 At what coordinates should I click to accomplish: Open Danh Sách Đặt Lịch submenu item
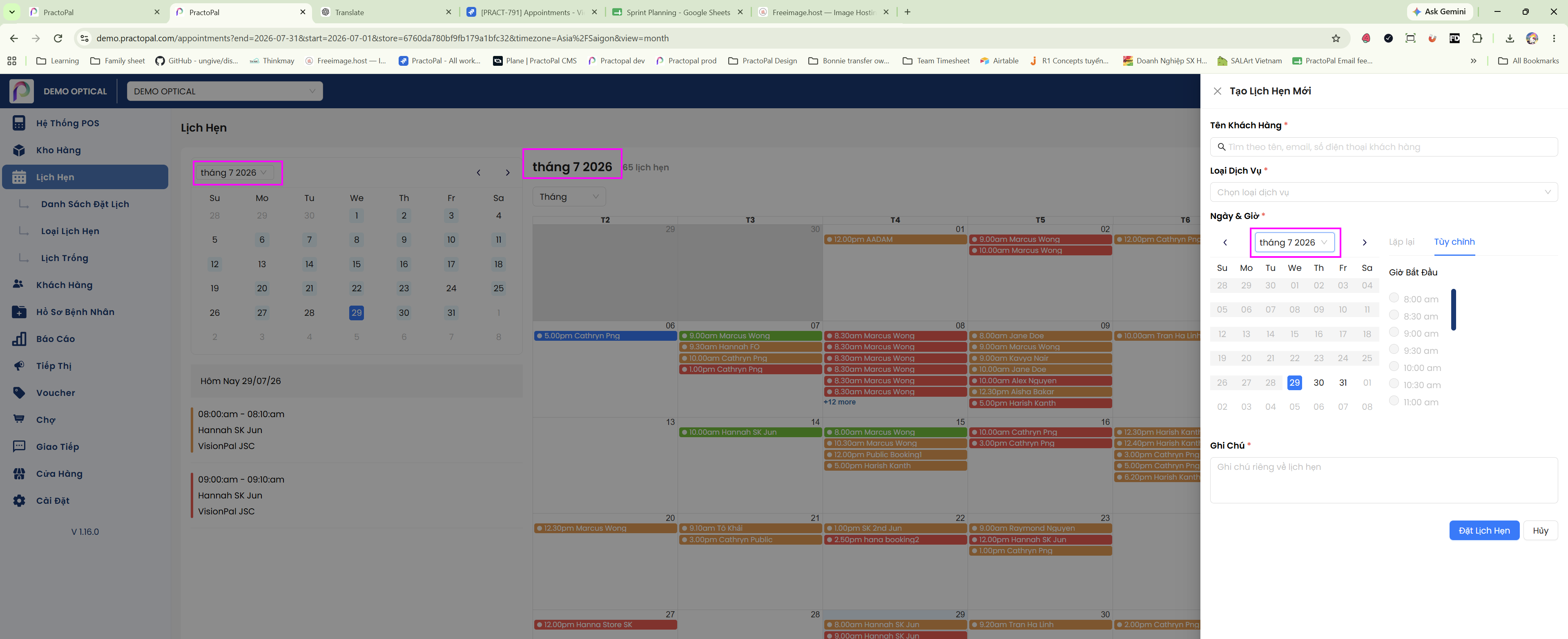click(x=85, y=204)
